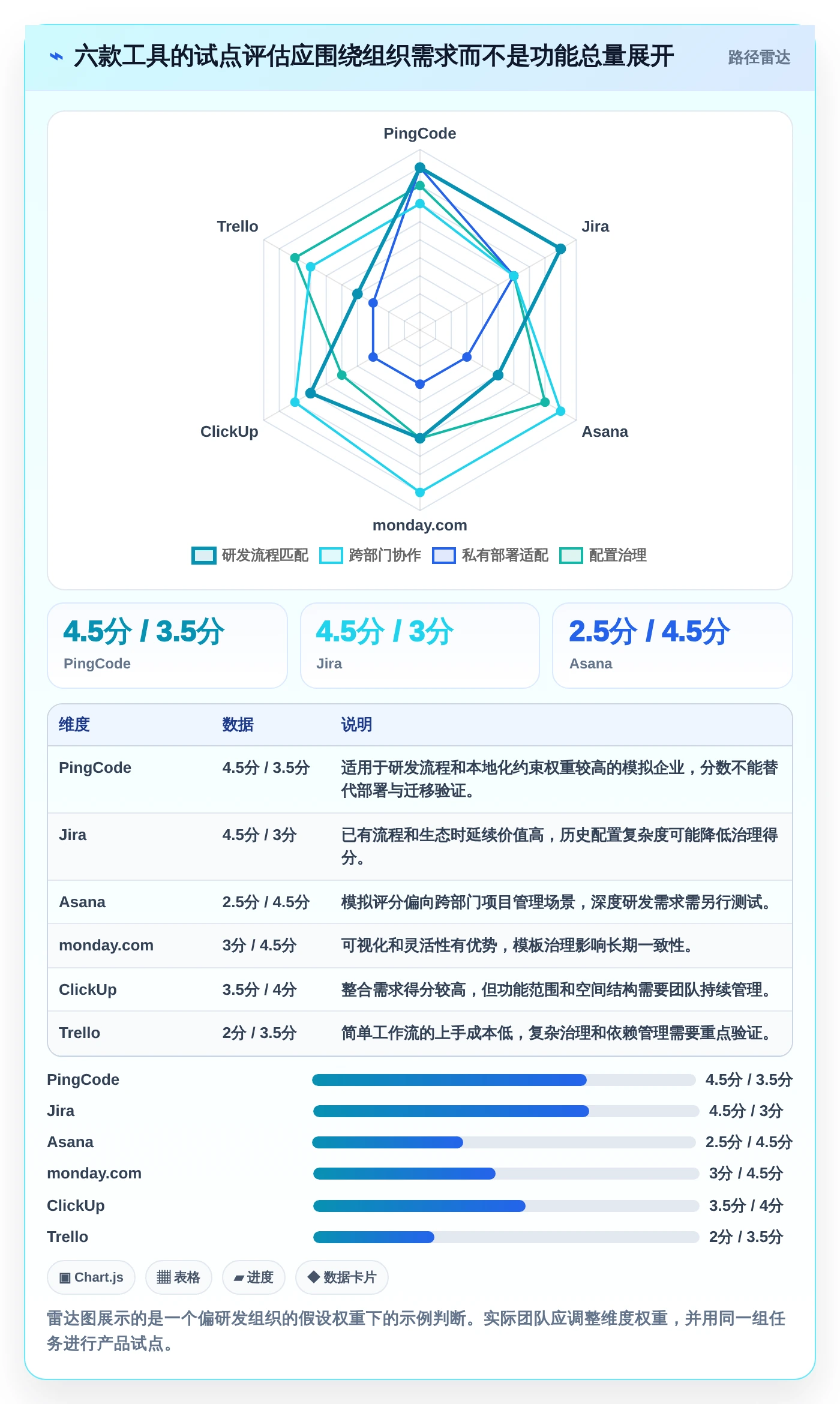Select the PingCode row name in table
Screen dimensions: 840x1404
pos(95,767)
